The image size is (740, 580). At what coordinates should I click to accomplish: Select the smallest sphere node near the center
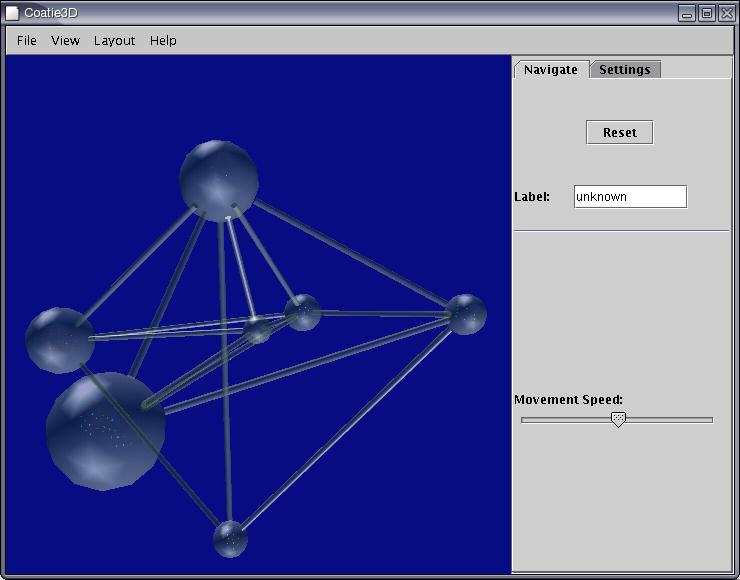pos(258,331)
